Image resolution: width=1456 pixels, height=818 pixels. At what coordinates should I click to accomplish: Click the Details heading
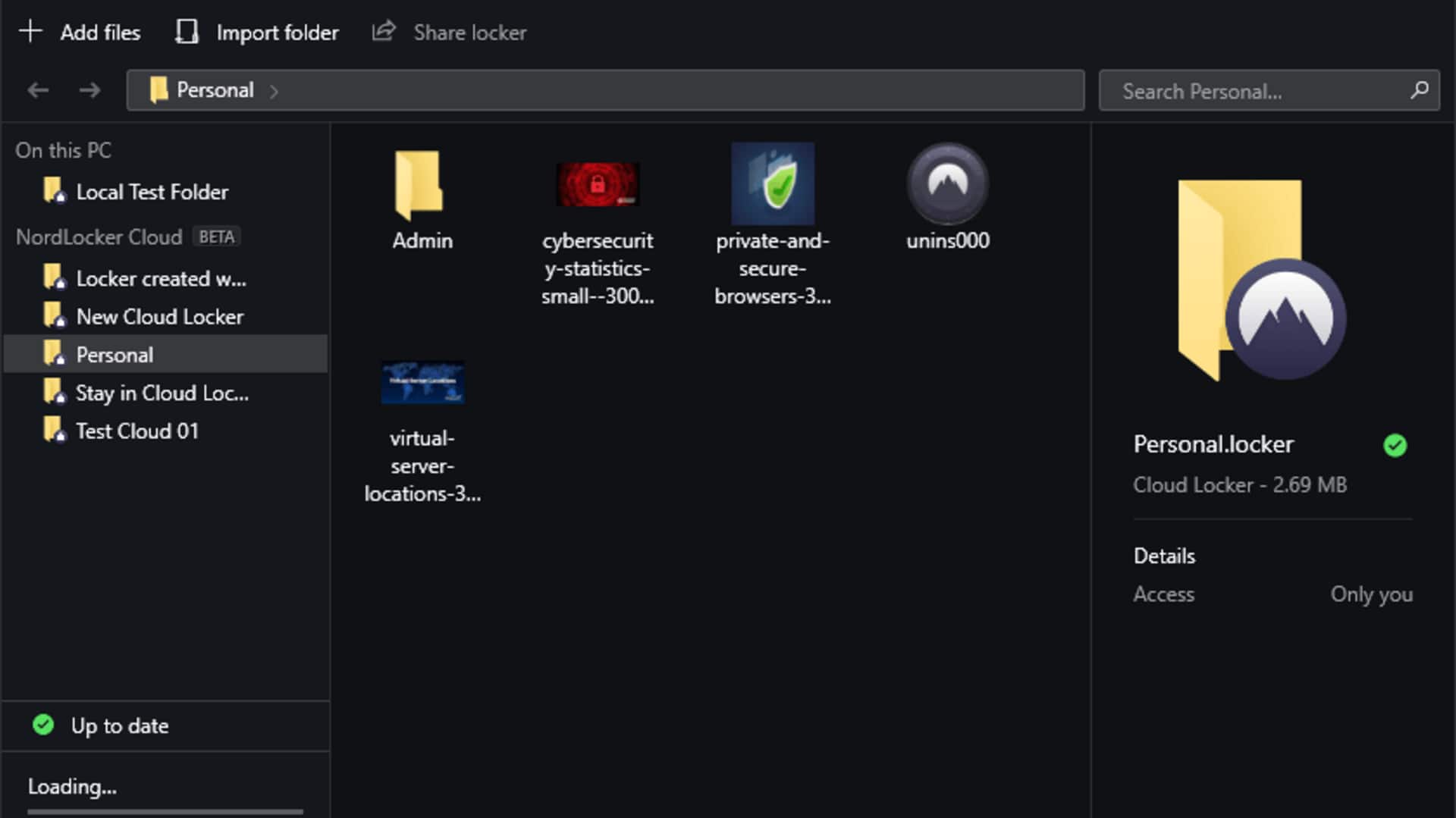(1164, 556)
